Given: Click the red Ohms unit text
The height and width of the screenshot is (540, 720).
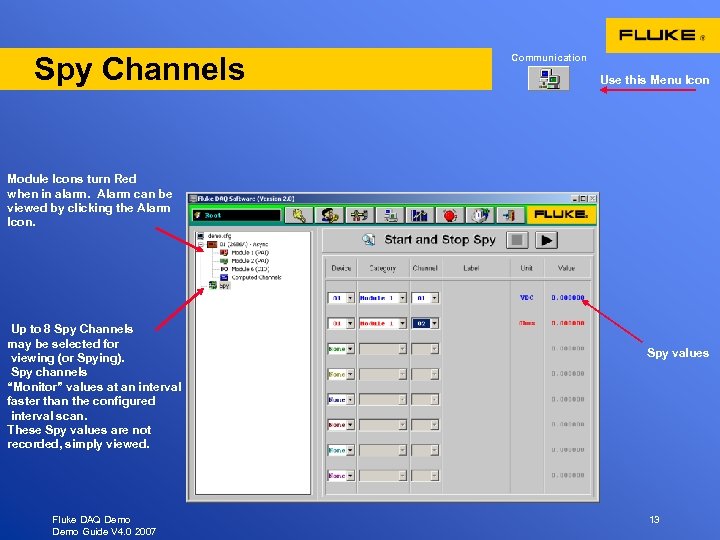Looking at the screenshot, I should (527, 323).
